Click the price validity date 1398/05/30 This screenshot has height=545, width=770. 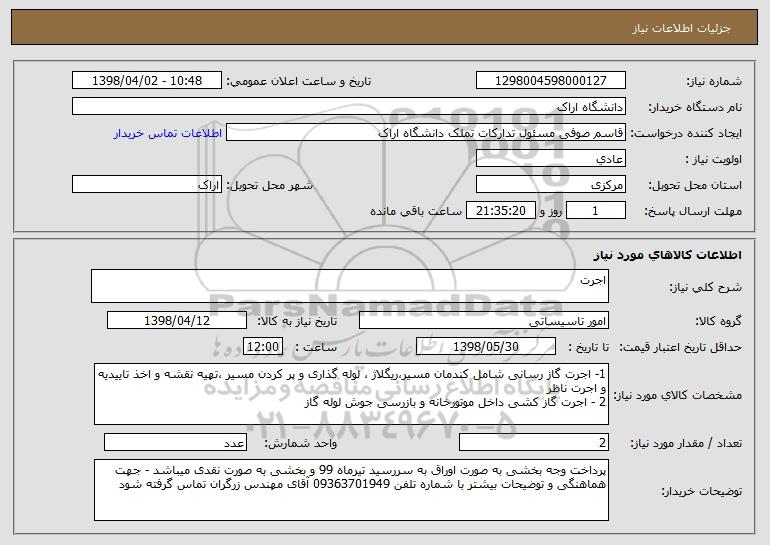pyautogui.click(x=486, y=346)
